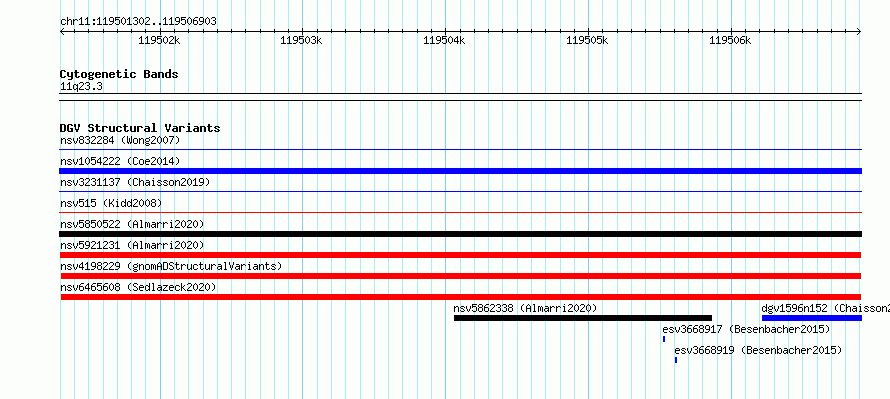Click the 119504k ruler tick label
890x399 pixels.
(444, 40)
